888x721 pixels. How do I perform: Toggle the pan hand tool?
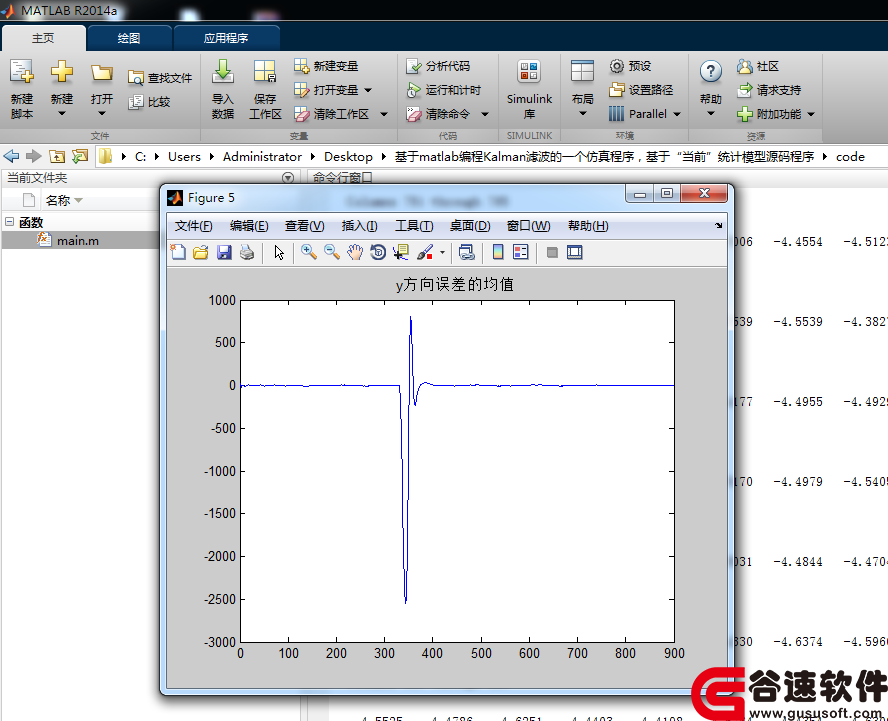click(355, 252)
